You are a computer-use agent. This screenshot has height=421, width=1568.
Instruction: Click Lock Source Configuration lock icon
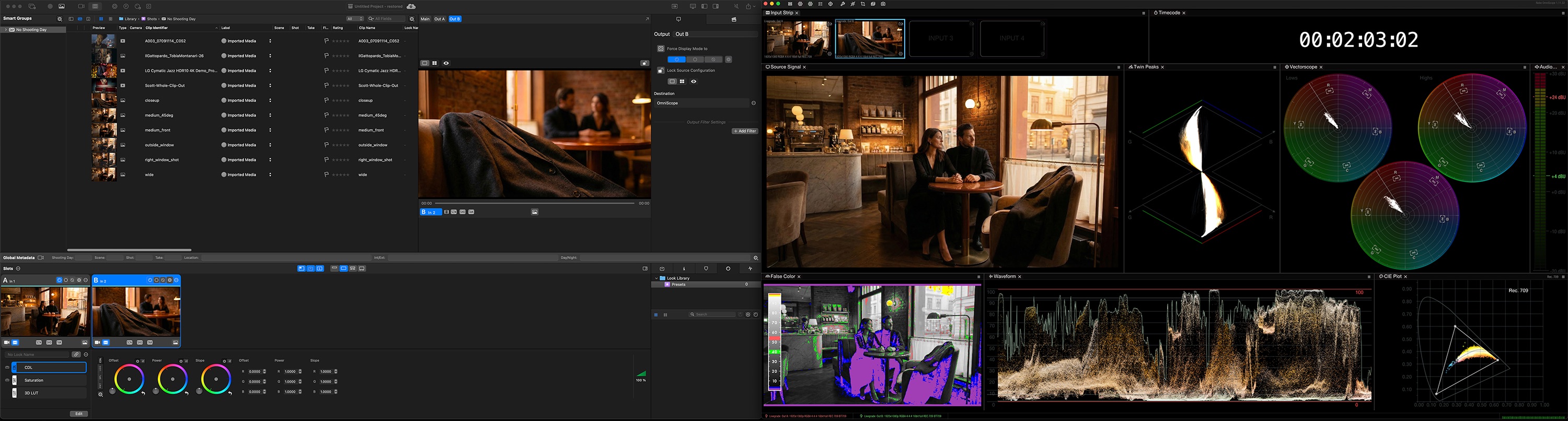[x=661, y=71]
